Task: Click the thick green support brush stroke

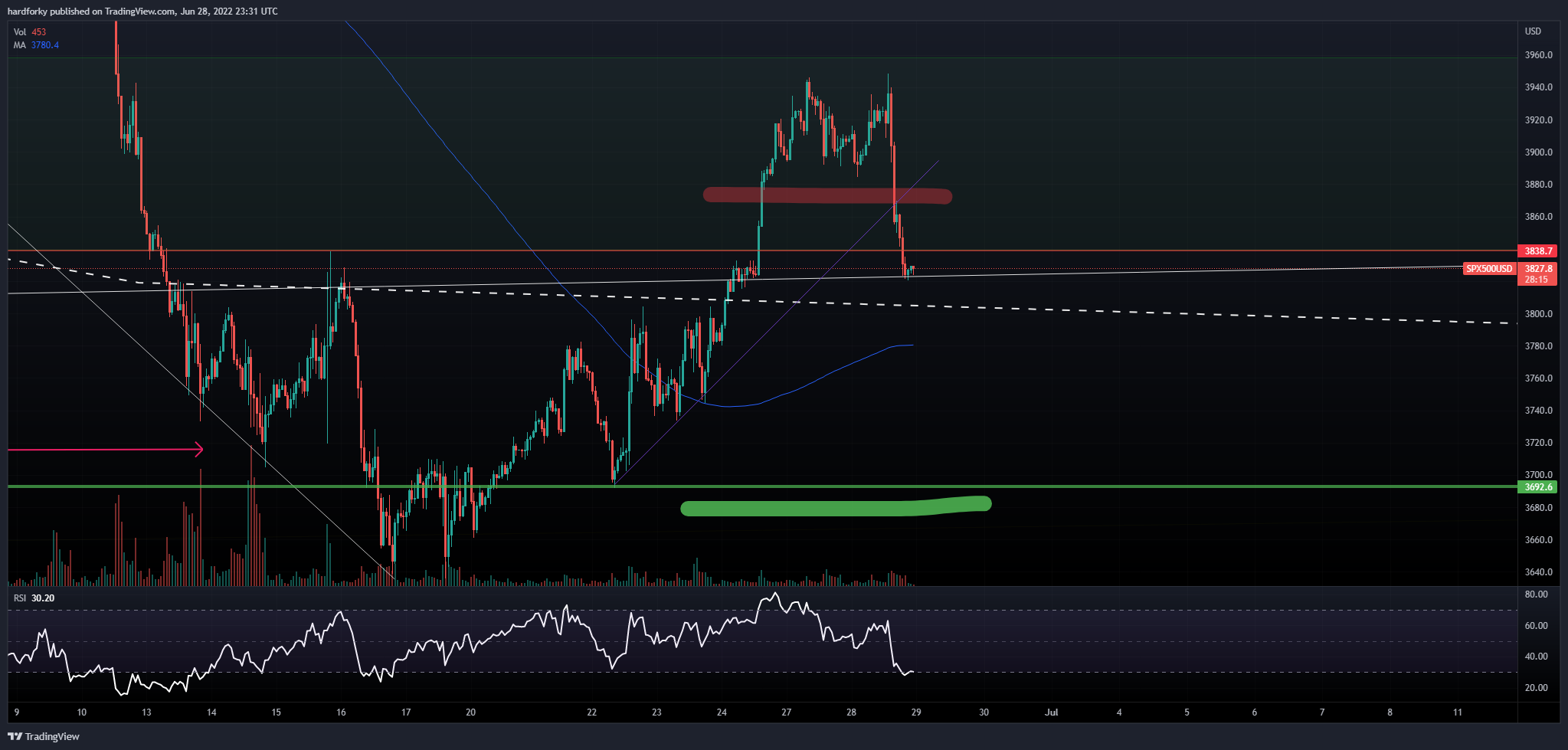Action: click(x=836, y=506)
